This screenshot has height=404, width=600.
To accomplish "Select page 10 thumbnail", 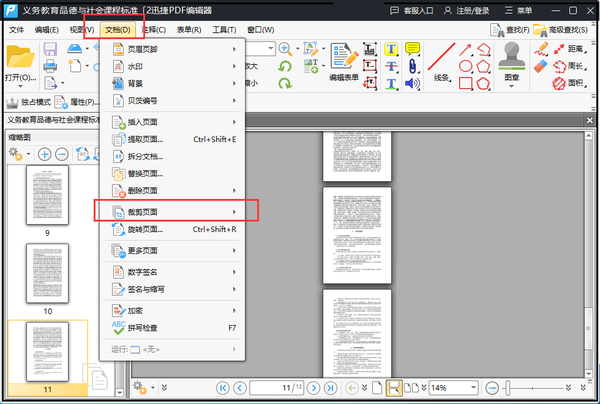I will point(47,272).
